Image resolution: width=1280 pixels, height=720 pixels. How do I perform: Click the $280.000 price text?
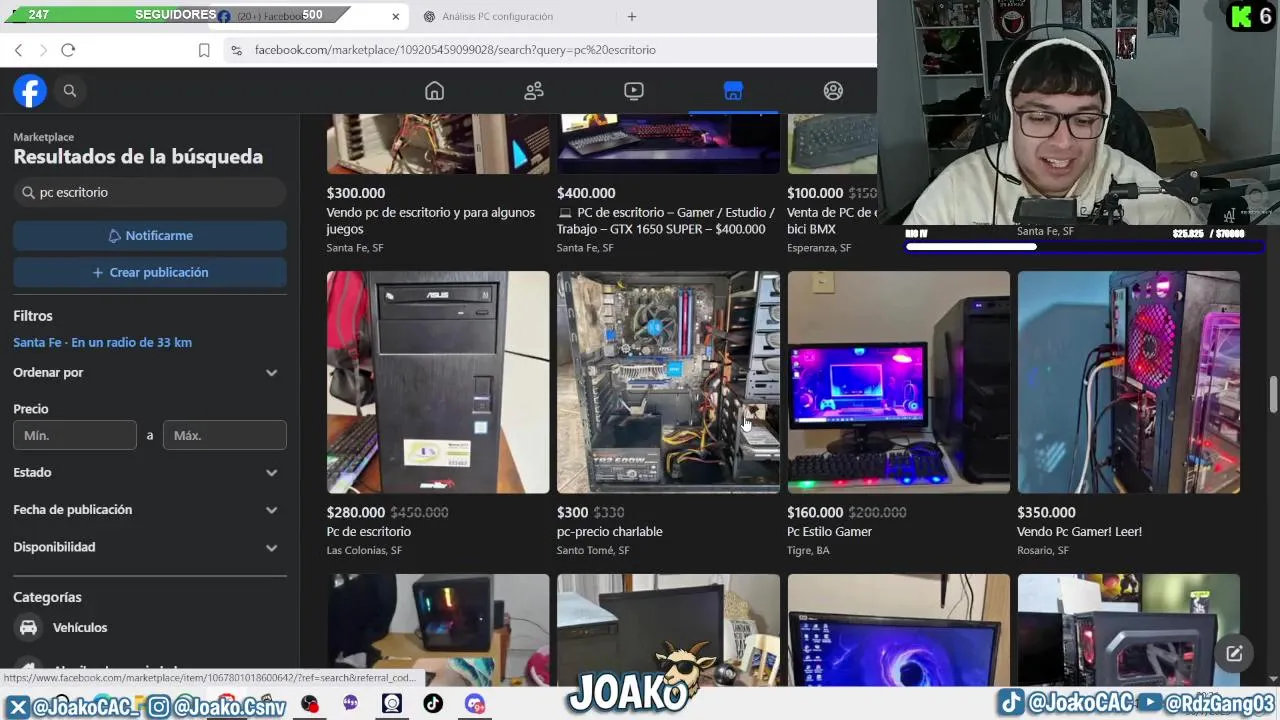pos(356,512)
